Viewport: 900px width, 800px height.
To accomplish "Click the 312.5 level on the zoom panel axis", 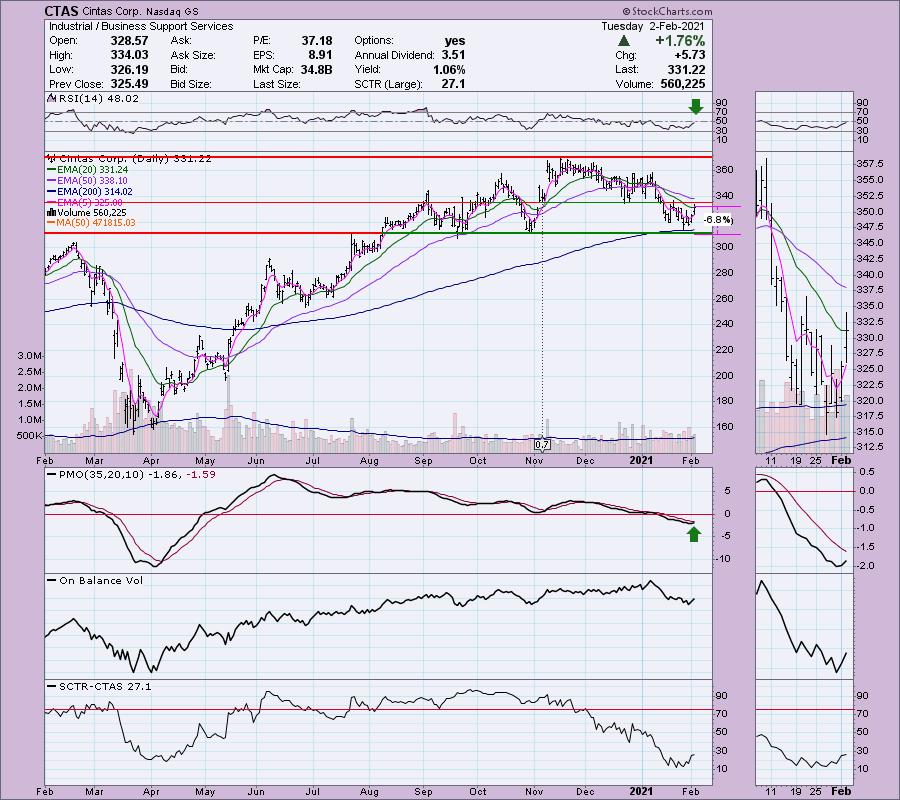I will pyautogui.click(x=870, y=447).
